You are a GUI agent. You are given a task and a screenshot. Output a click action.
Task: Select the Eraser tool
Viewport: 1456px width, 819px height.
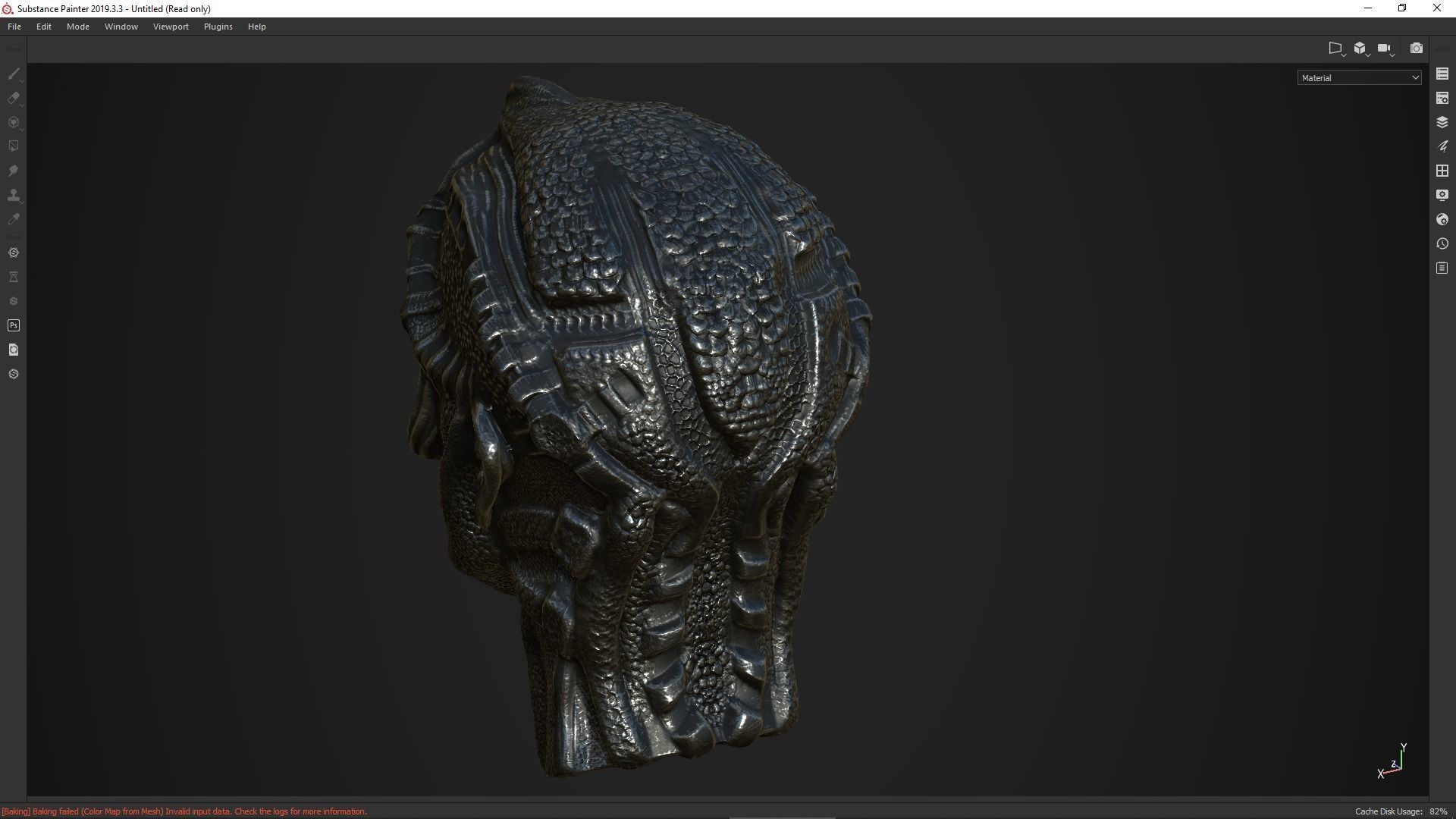click(14, 98)
